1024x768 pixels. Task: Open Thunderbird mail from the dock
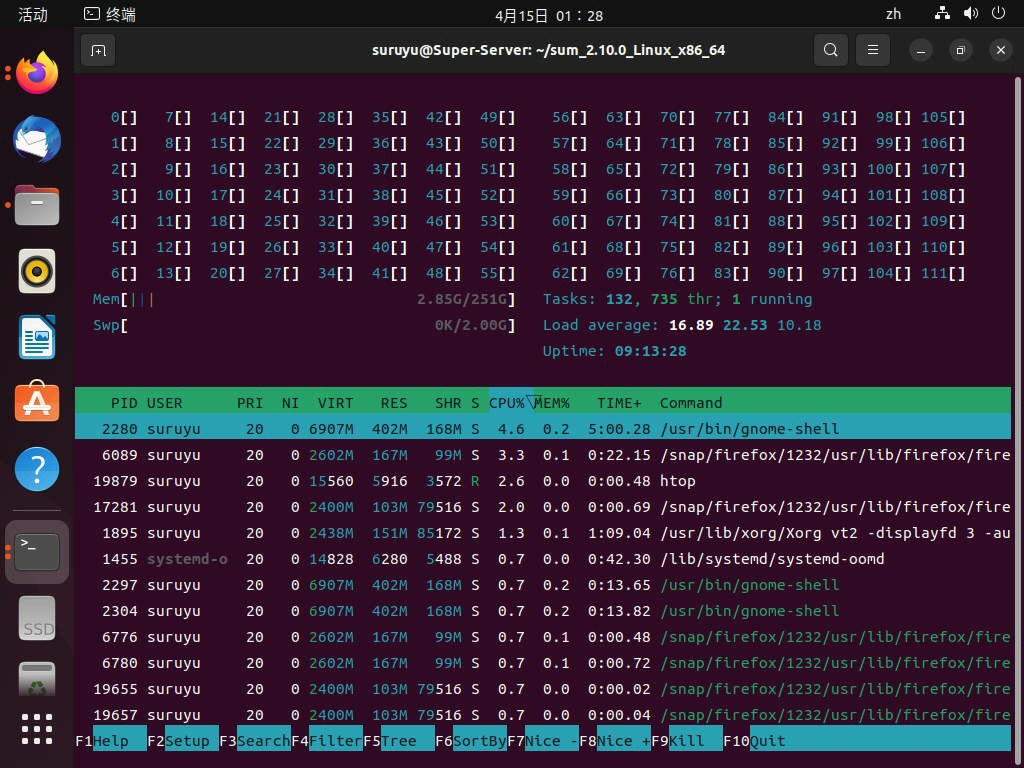[x=37, y=139]
